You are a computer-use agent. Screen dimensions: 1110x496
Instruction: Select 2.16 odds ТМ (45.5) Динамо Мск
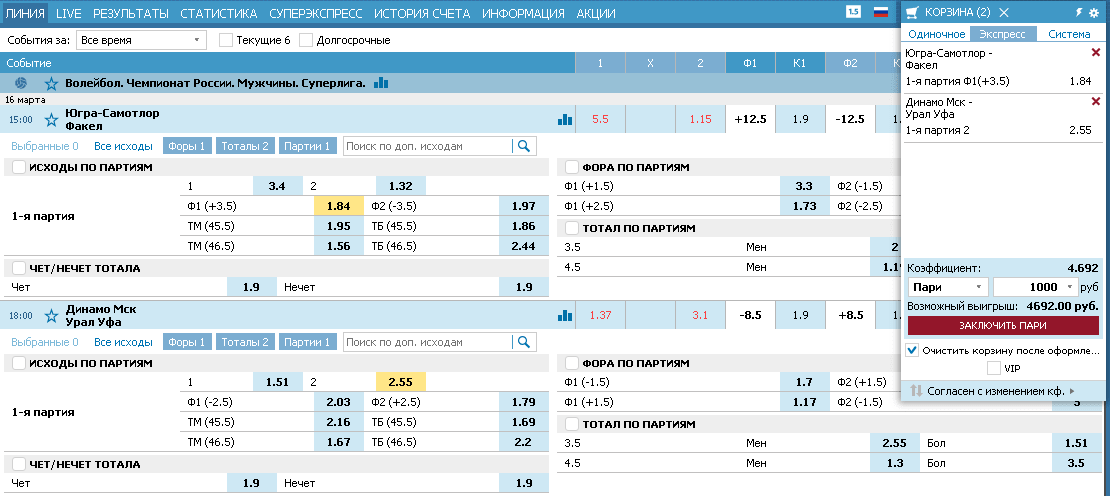pos(338,422)
